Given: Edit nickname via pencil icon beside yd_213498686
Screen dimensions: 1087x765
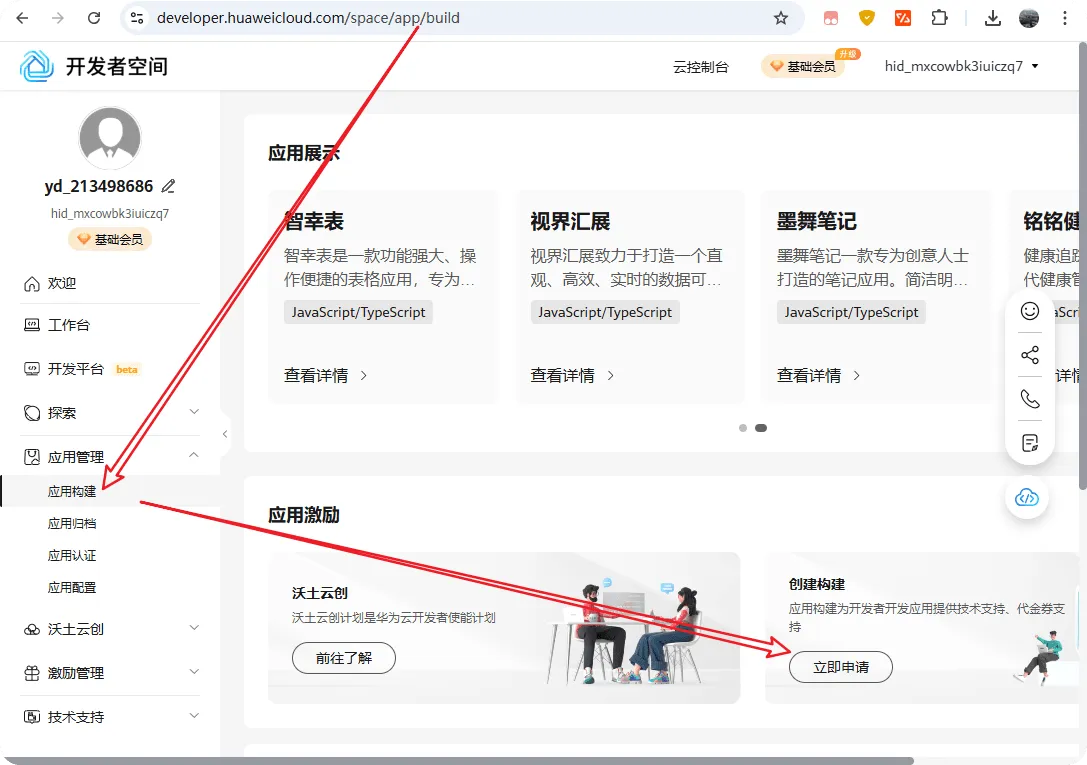Looking at the screenshot, I should point(168,186).
